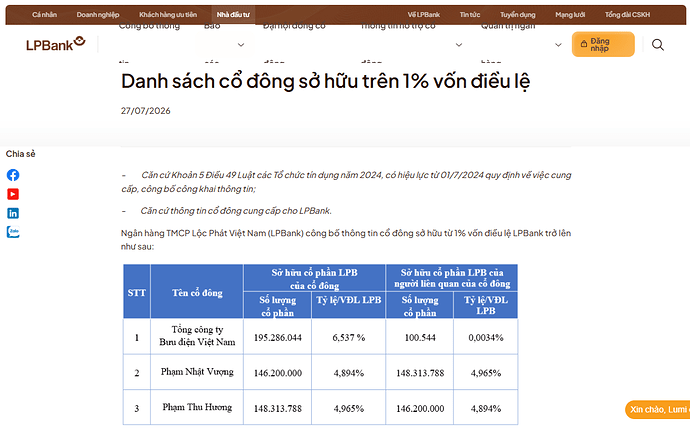Screen dimensions: 690x430
Task: Select the Cá nhân tab
Action: pos(44,15)
